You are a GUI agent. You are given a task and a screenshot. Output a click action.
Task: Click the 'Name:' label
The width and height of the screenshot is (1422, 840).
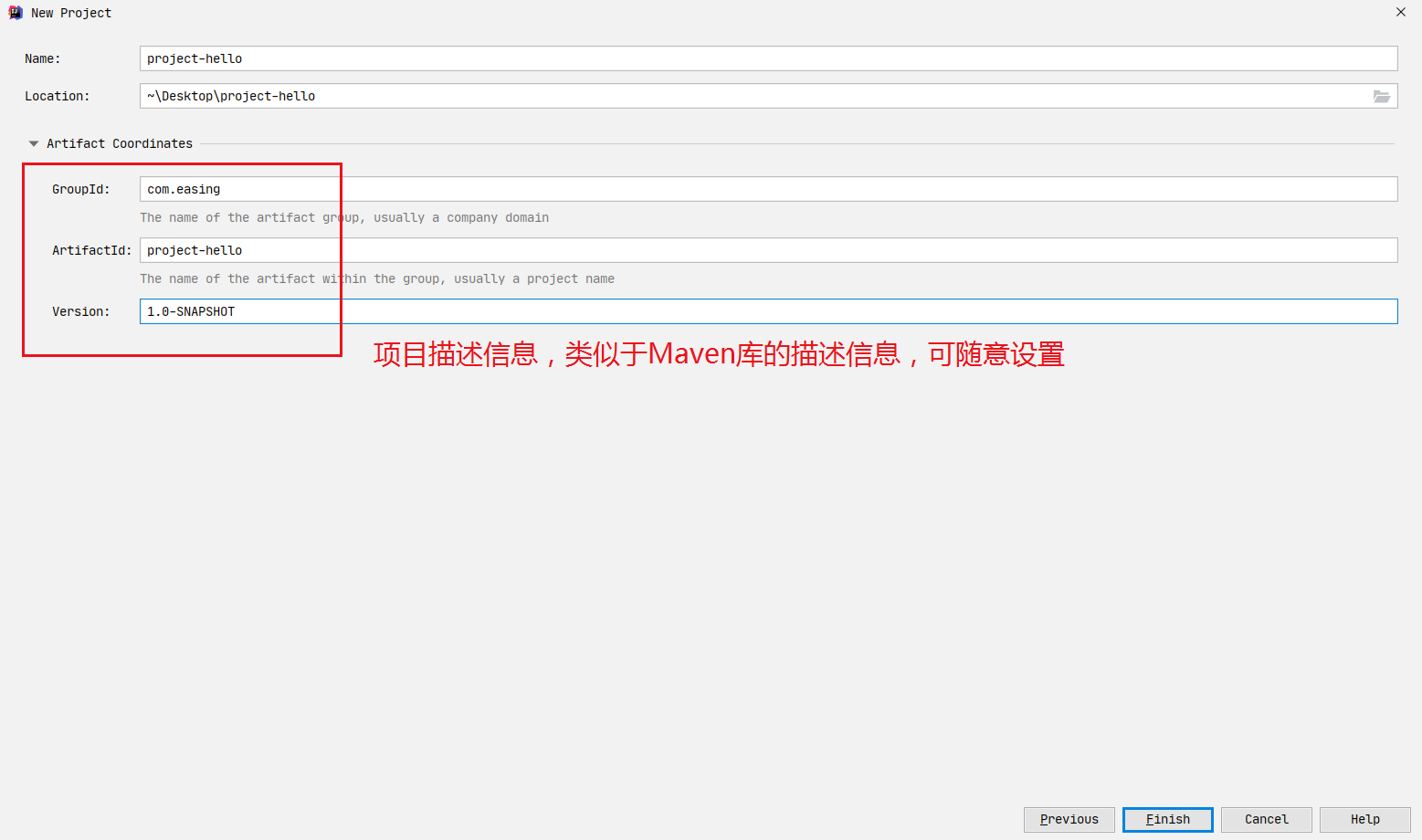(x=43, y=58)
